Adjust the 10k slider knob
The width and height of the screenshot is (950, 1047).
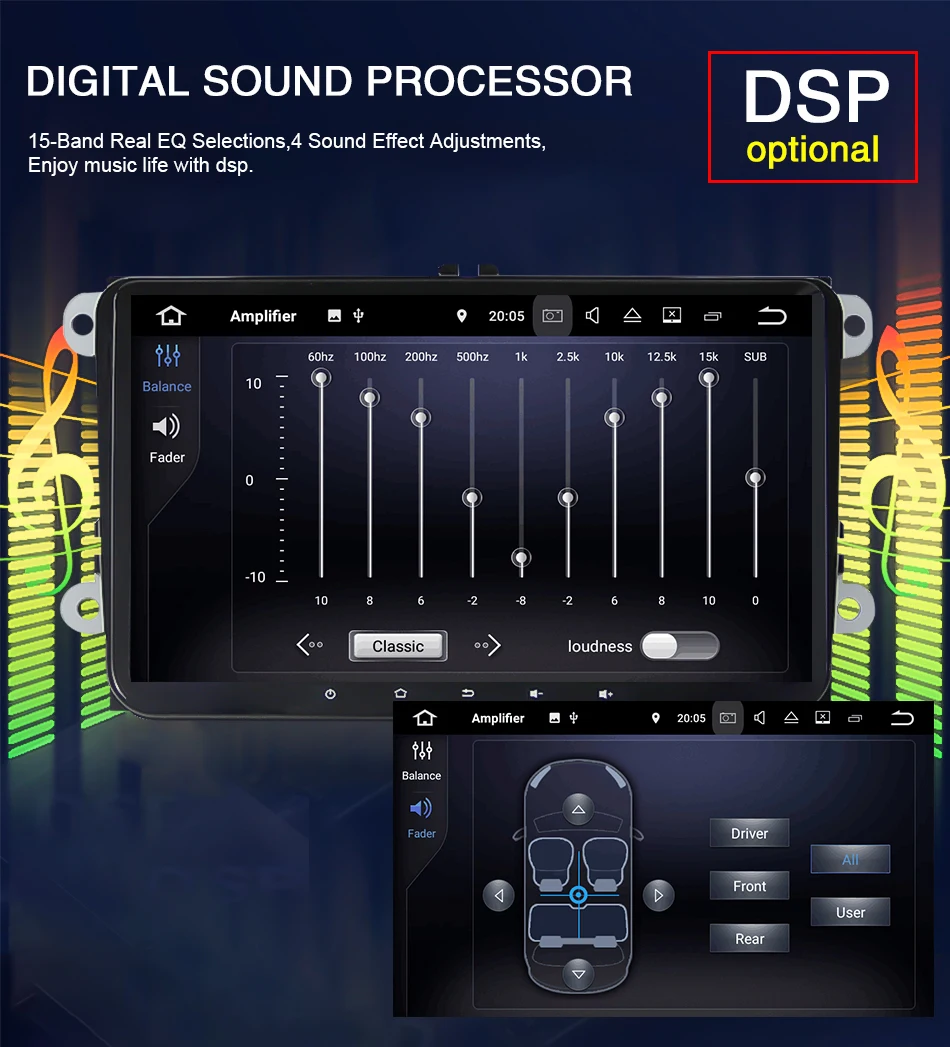(x=614, y=418)
